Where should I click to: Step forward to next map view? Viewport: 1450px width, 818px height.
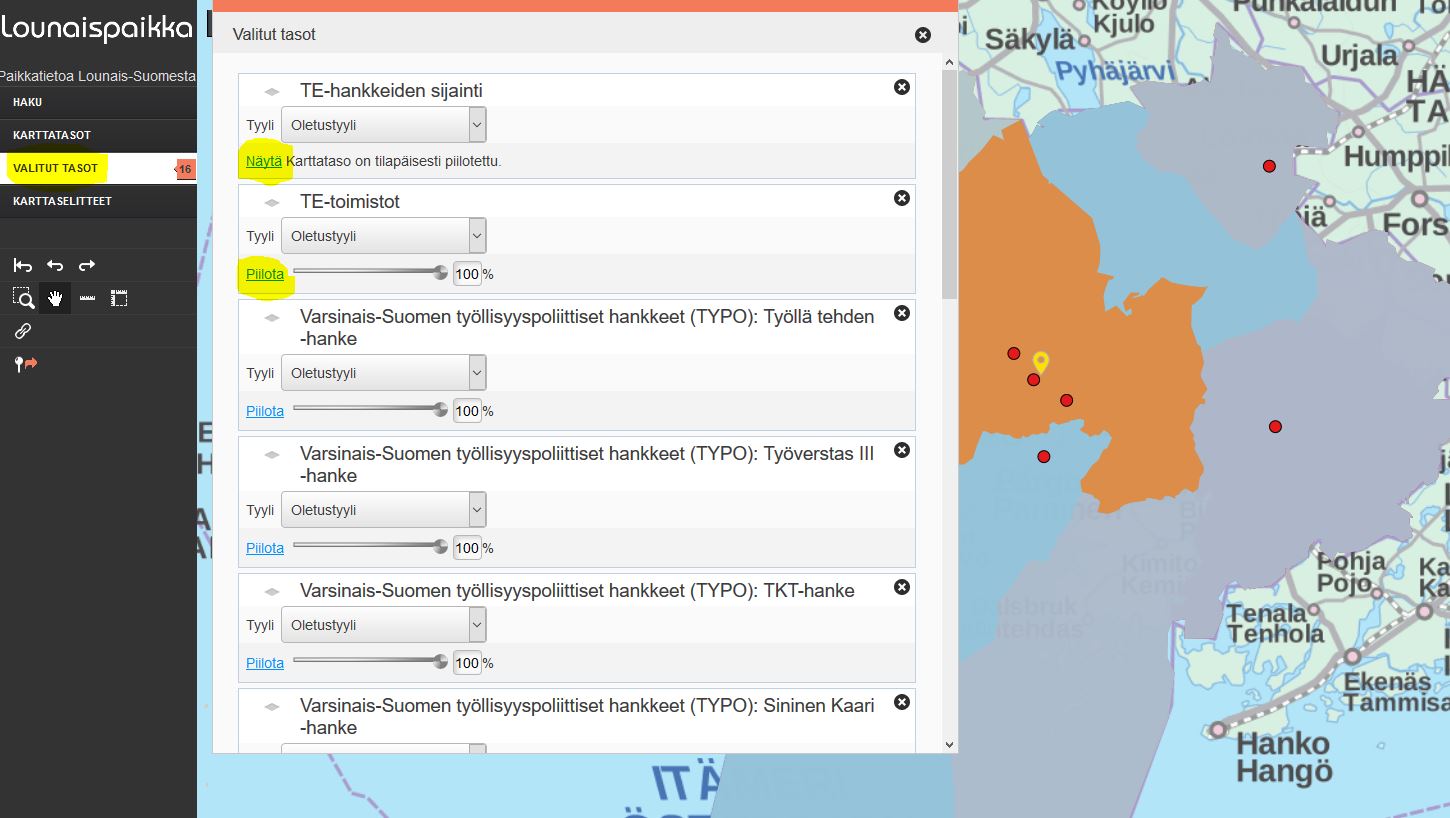(x=87, y=265)
